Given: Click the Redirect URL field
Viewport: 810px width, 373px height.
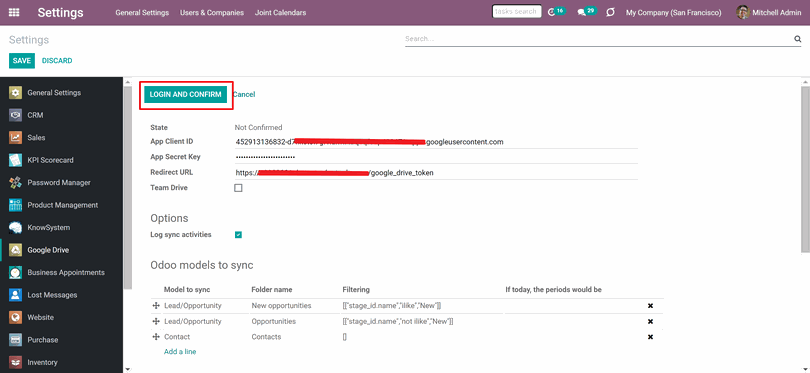Looking at the screenshot, I should (x=436, y=173).
